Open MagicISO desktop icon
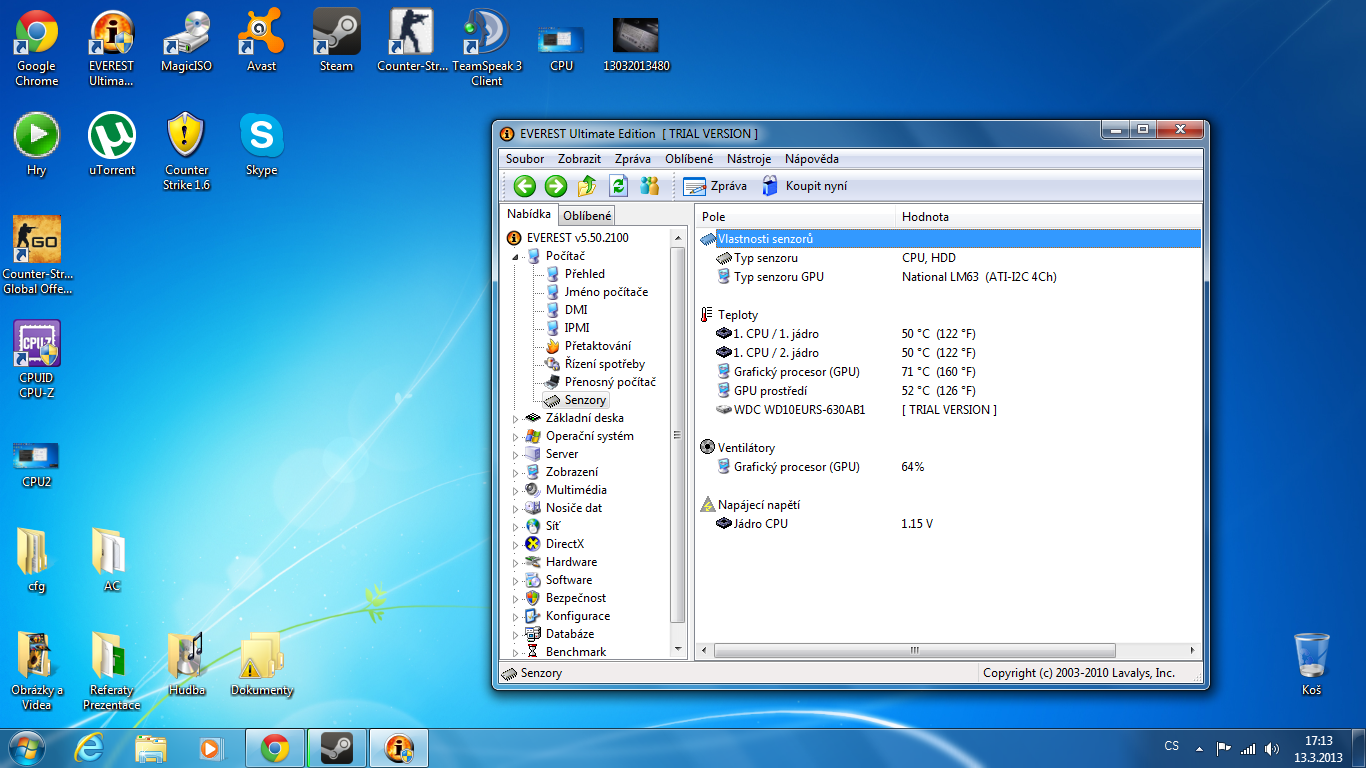The width and height of the screenshot is (1366, 768). click(x=186, y=42)
